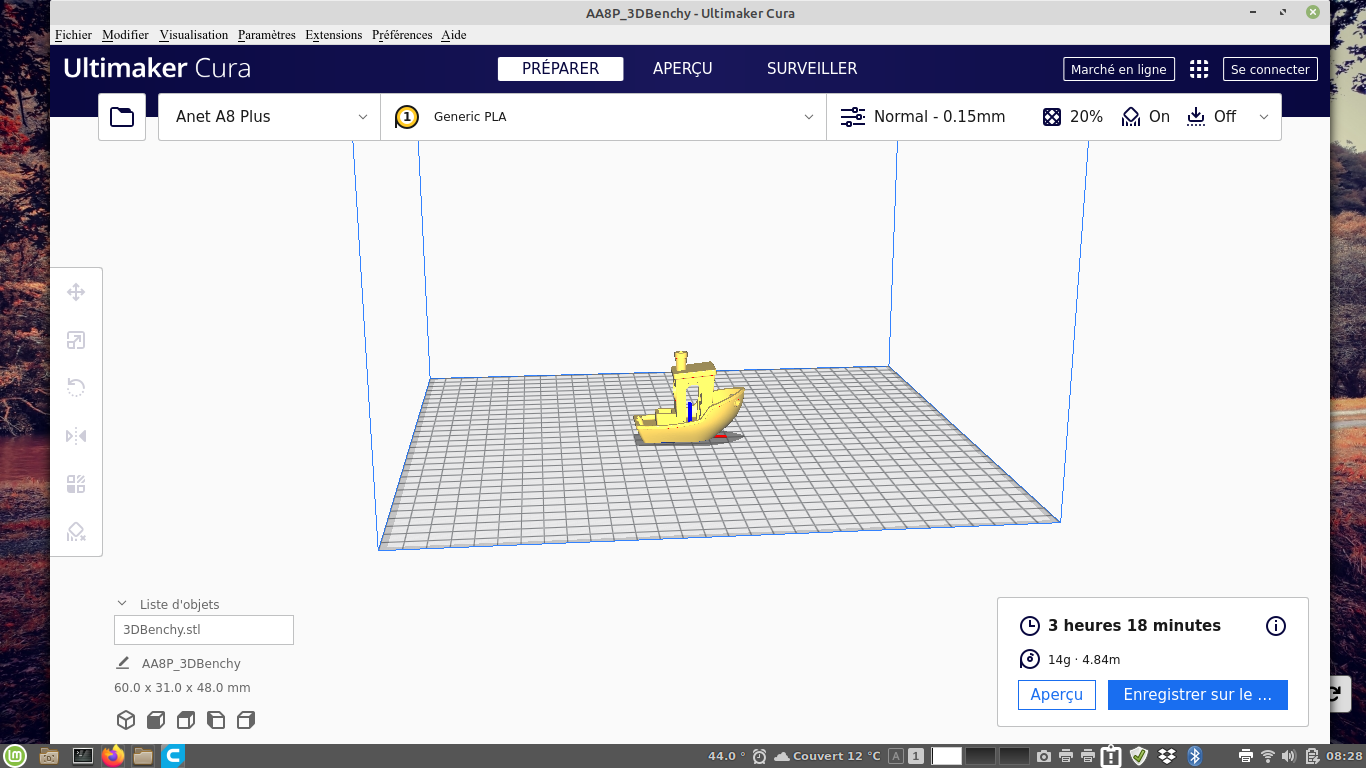This screenshot has width=1366, height=768.
Task: Select the Support Blocker tool
Action: (x=76, y=532)
